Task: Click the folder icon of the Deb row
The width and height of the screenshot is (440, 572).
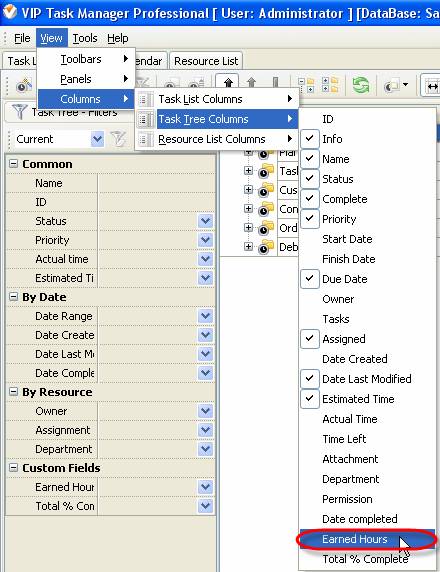Action: [266, 247]
